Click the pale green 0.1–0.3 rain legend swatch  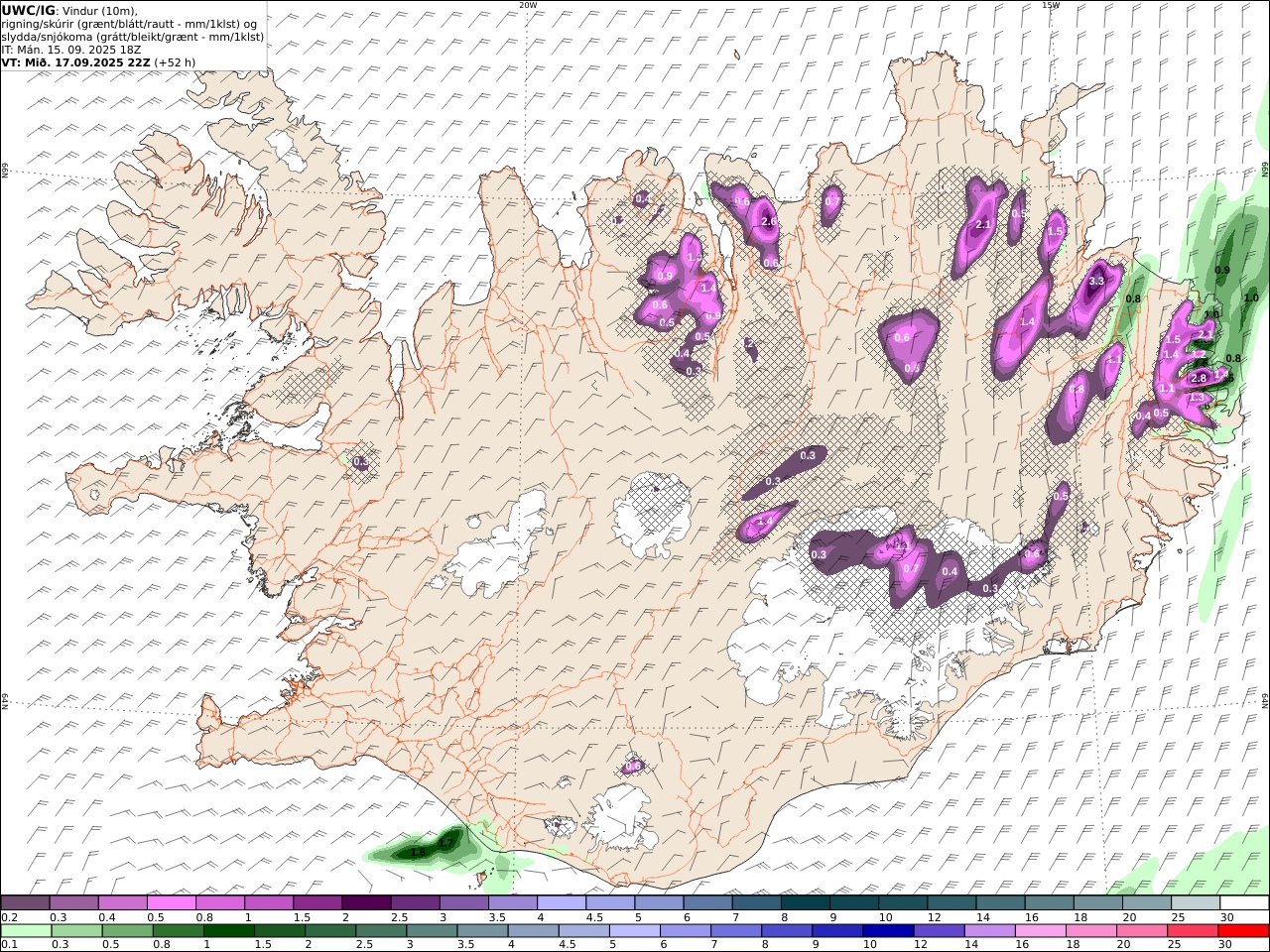pyautogui.click(x=26, y=931)
